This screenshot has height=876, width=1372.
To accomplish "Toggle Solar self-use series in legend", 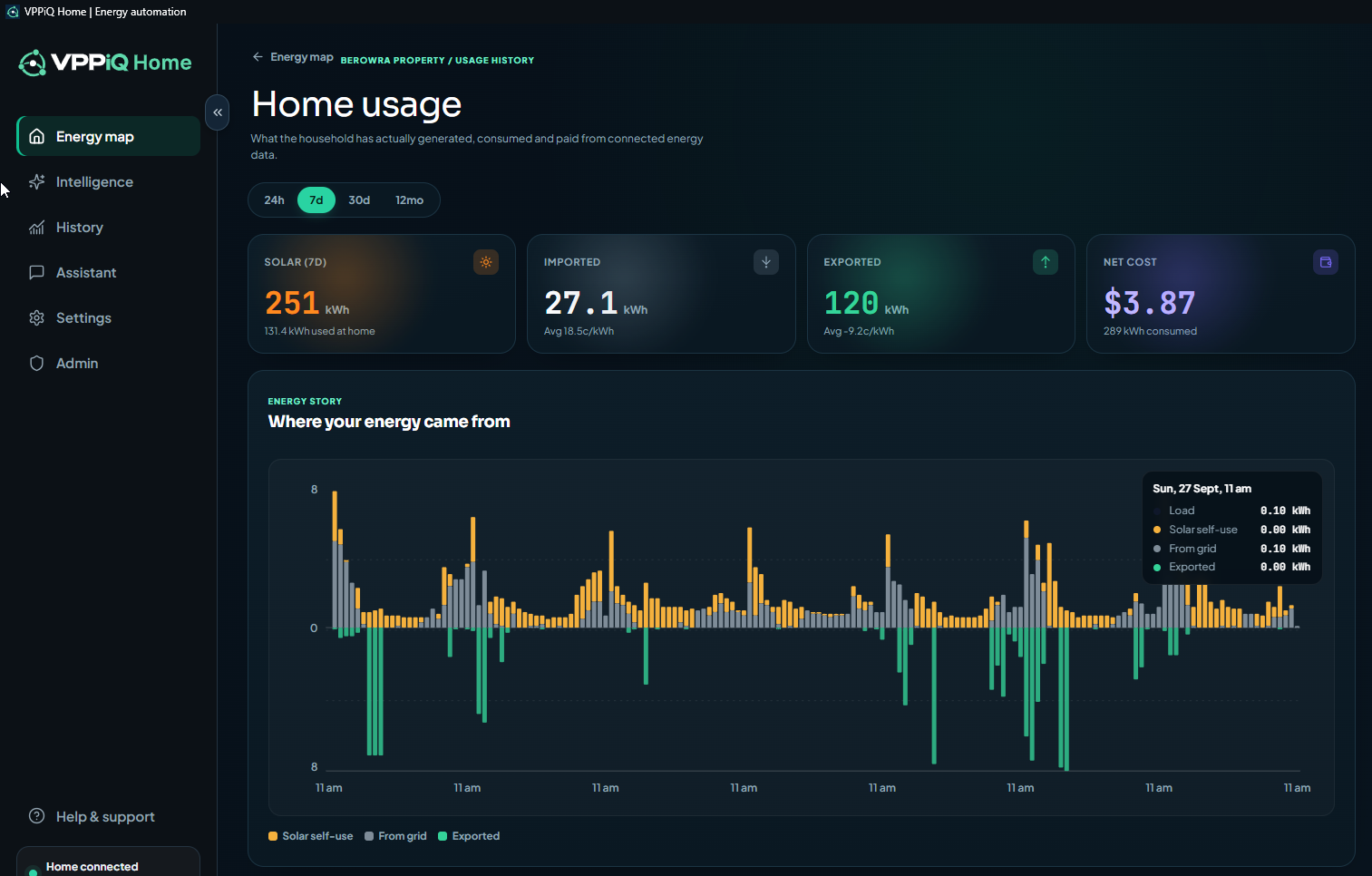I will (310, 836).
